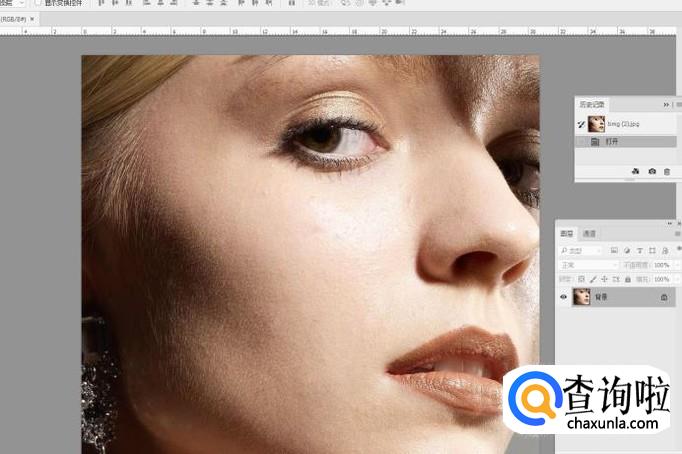Viewport: 682px width, 454px height.
Task: Filter layers by shape layers icon
Action: pyautogui.click(x=652, y=250)
